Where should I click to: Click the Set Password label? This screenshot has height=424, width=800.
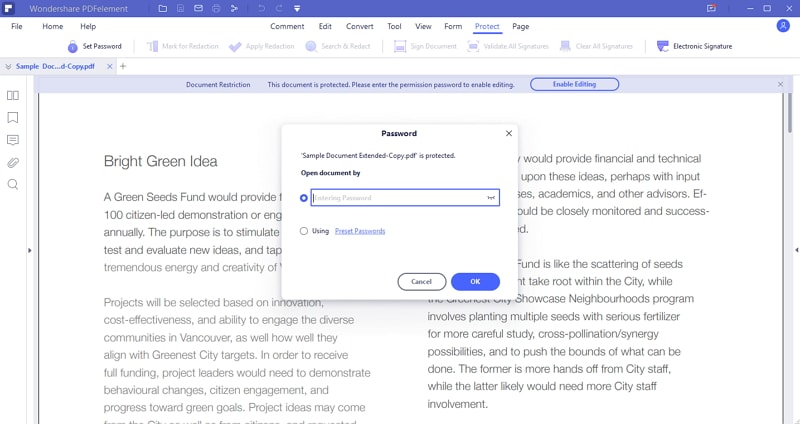coord(102,46)
